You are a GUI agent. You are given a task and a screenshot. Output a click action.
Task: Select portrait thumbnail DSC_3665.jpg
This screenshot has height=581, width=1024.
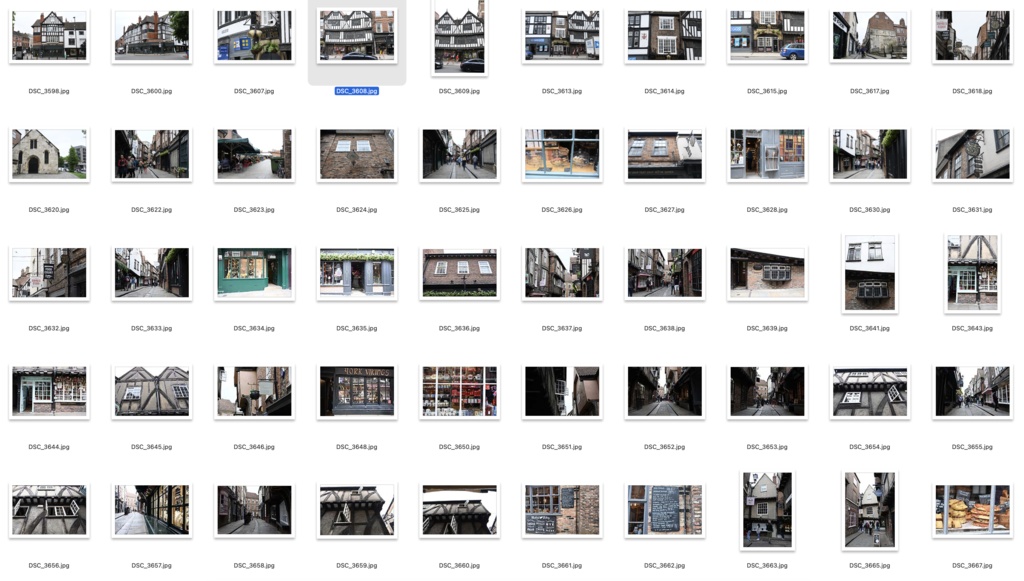tap(870, 510)
